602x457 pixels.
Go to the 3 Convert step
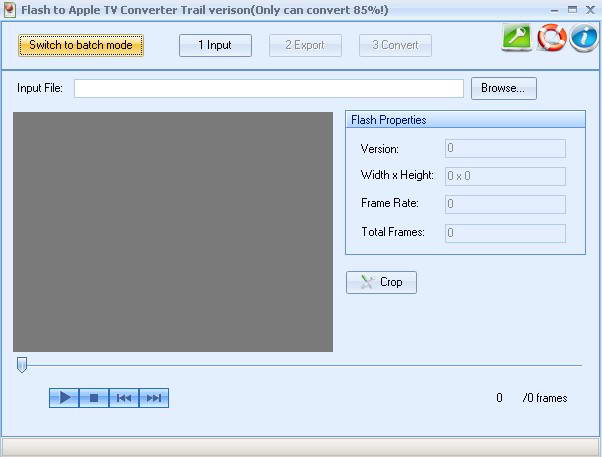(x=395, y=45)
